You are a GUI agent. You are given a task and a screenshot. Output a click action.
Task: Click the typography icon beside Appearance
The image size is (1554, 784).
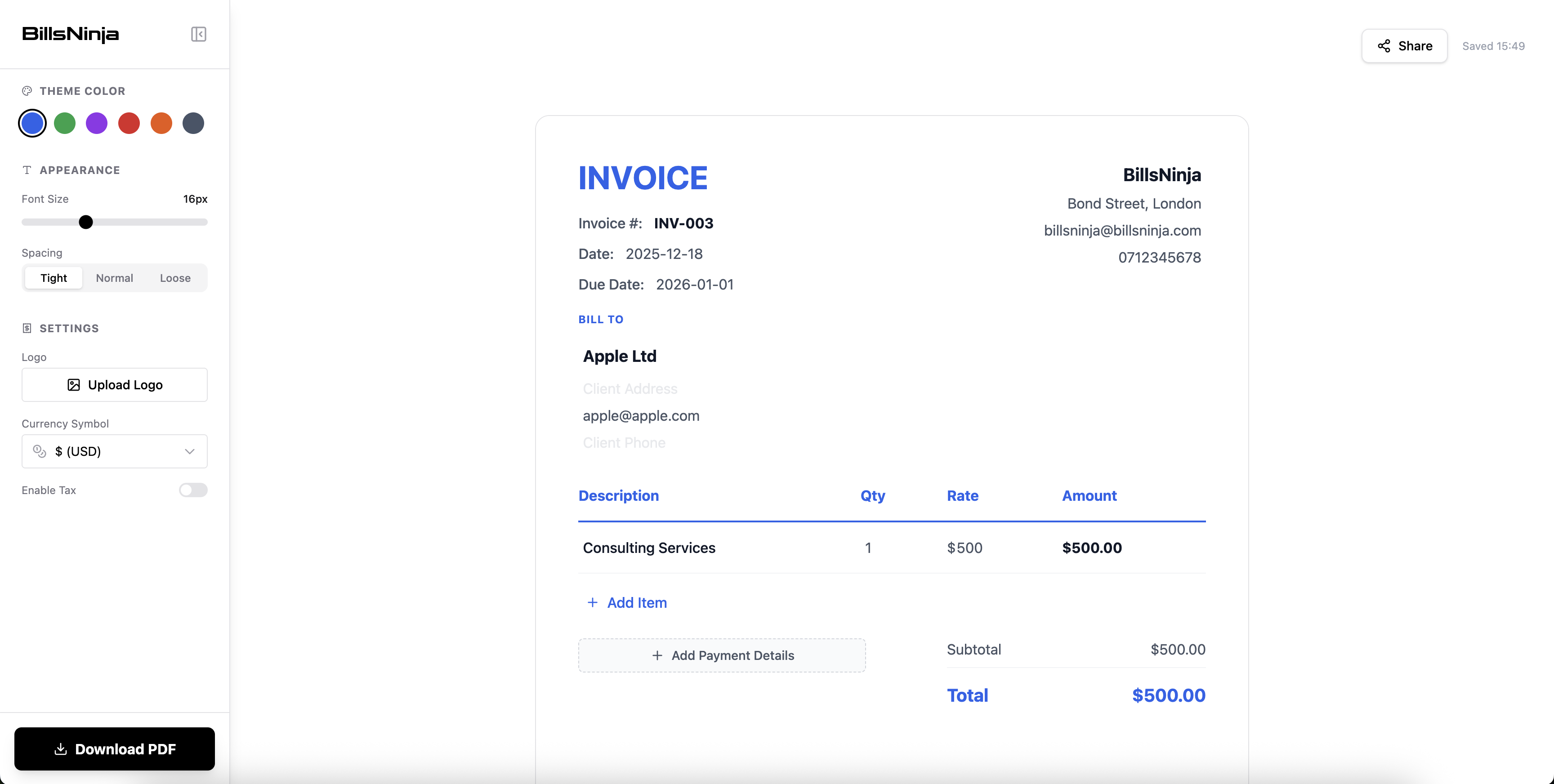tap(27, 169)
